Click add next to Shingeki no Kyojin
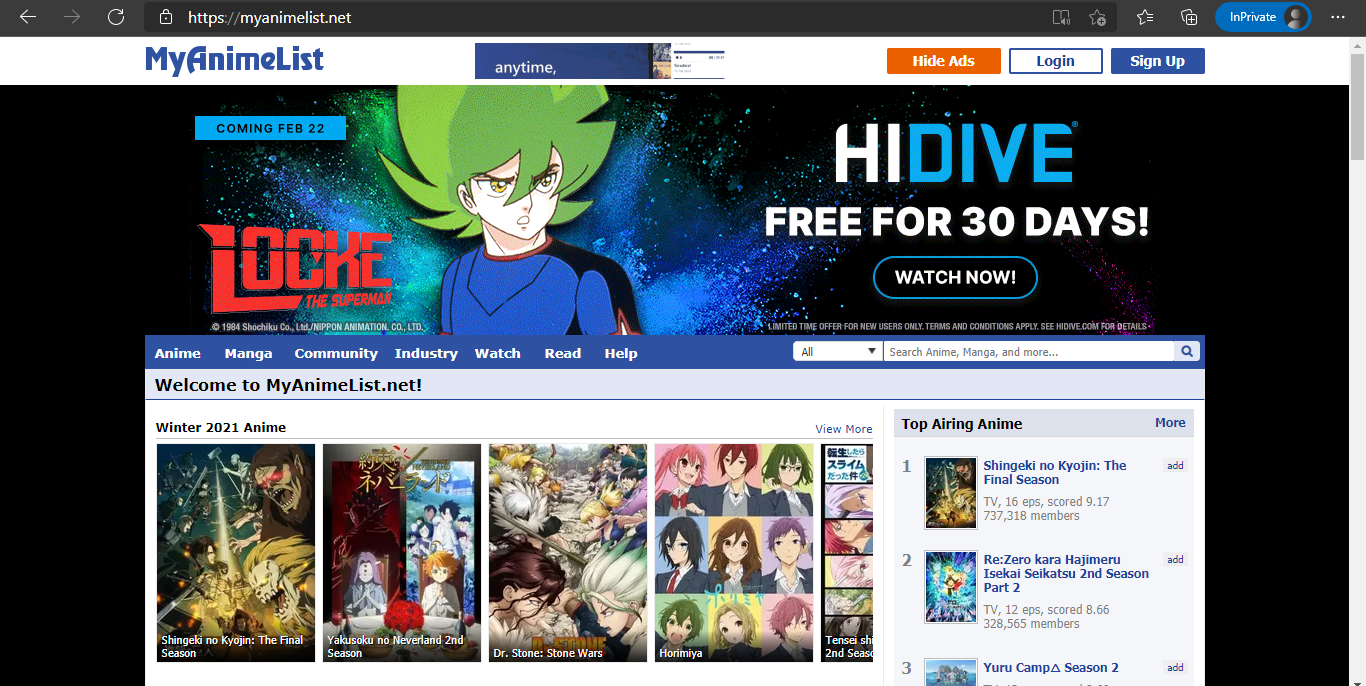 pyautogui.click(x=1175, y=466)
